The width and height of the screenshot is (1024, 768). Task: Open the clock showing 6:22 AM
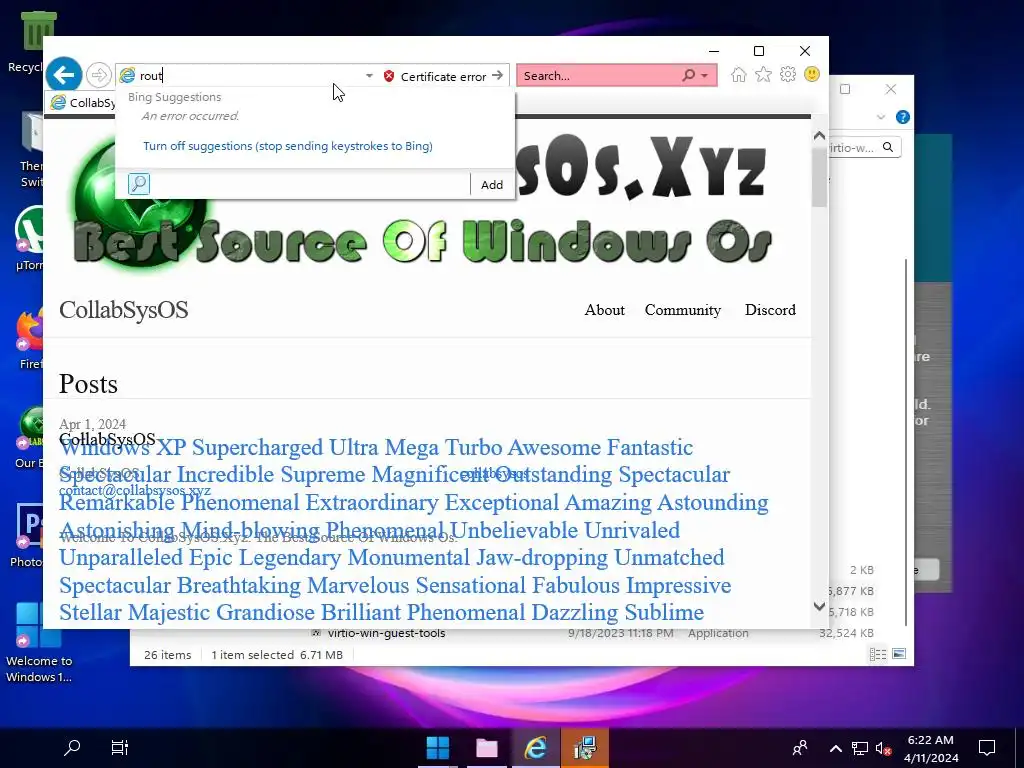coord(931,748)
